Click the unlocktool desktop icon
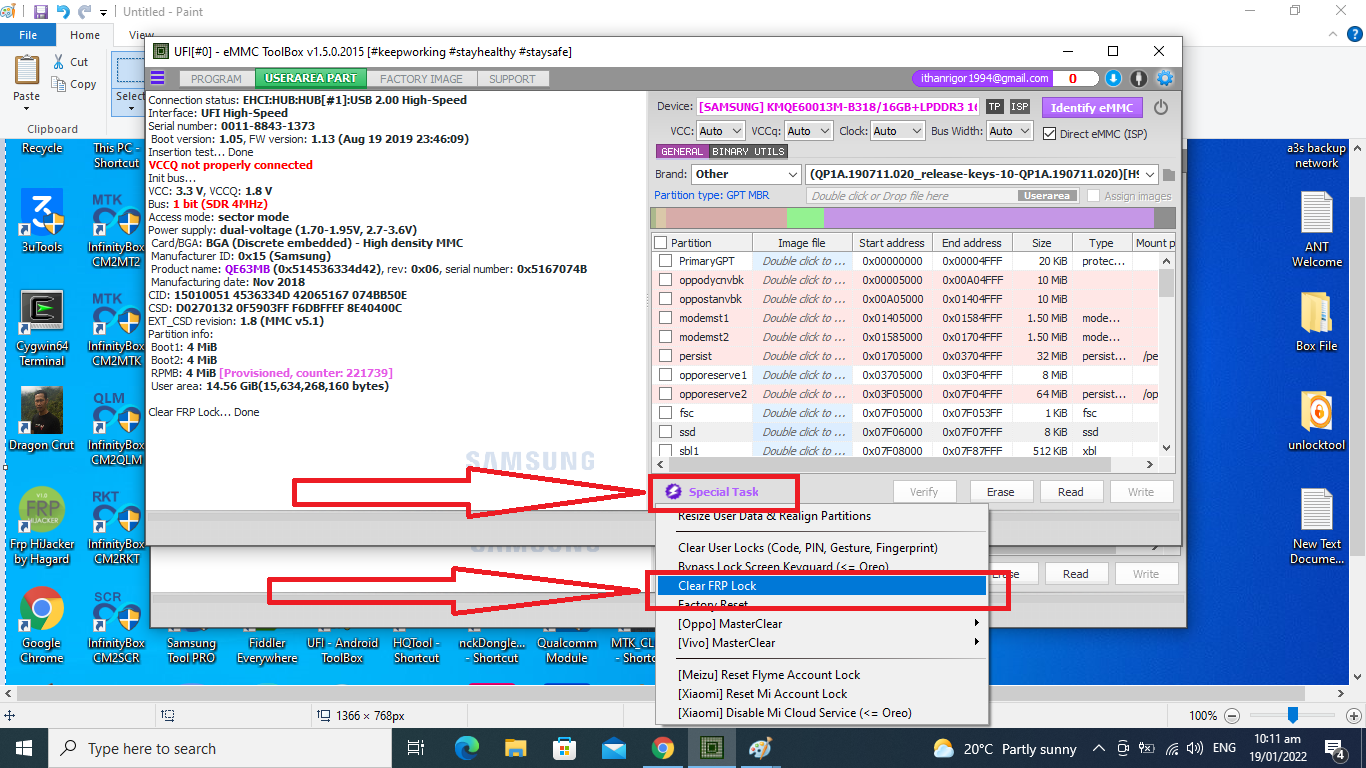Image resolution: width=1366 pixels, height=768 pixels. point(1317,420)
